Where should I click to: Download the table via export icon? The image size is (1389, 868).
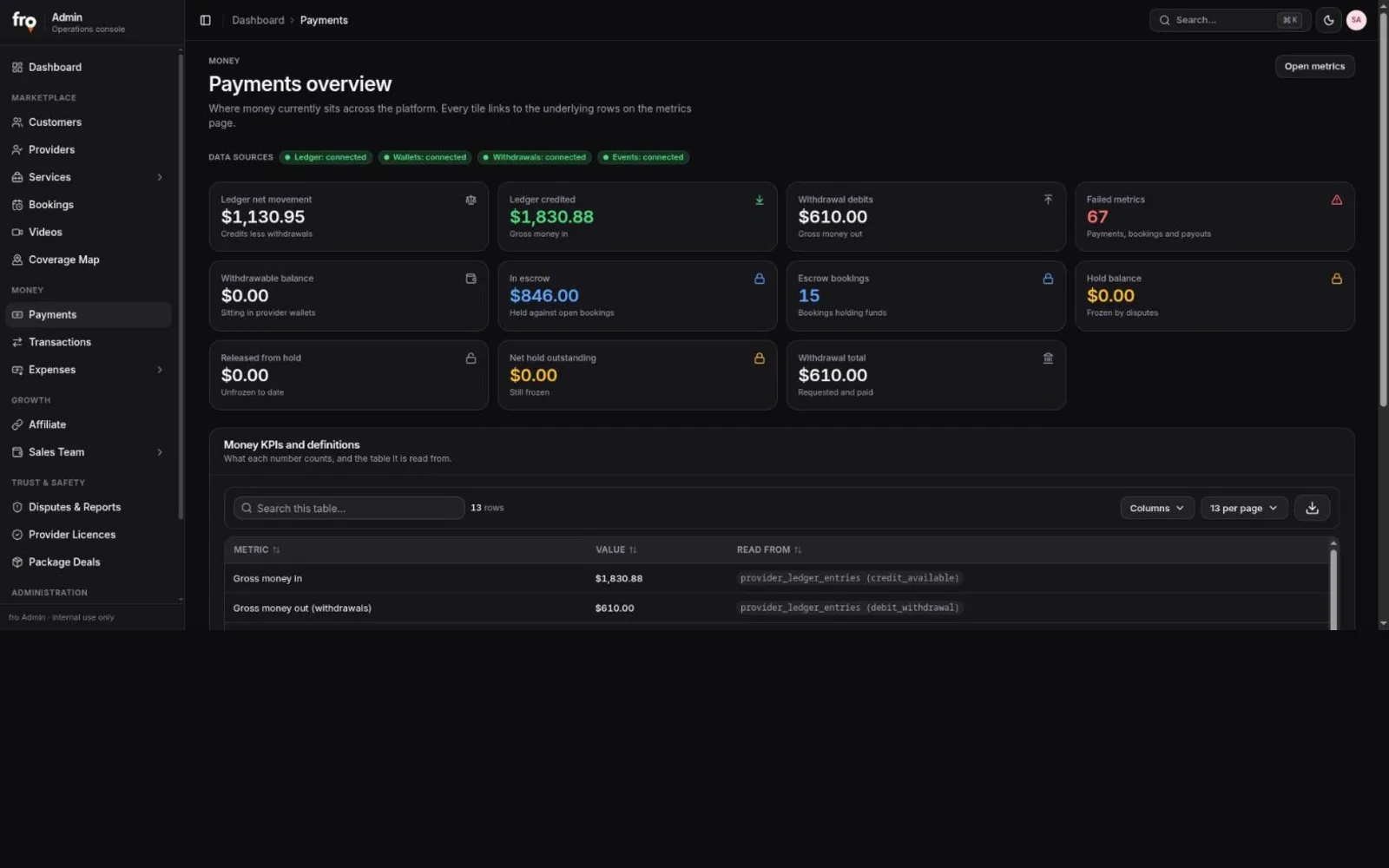pyautogui.click(x=1312, y=508)
